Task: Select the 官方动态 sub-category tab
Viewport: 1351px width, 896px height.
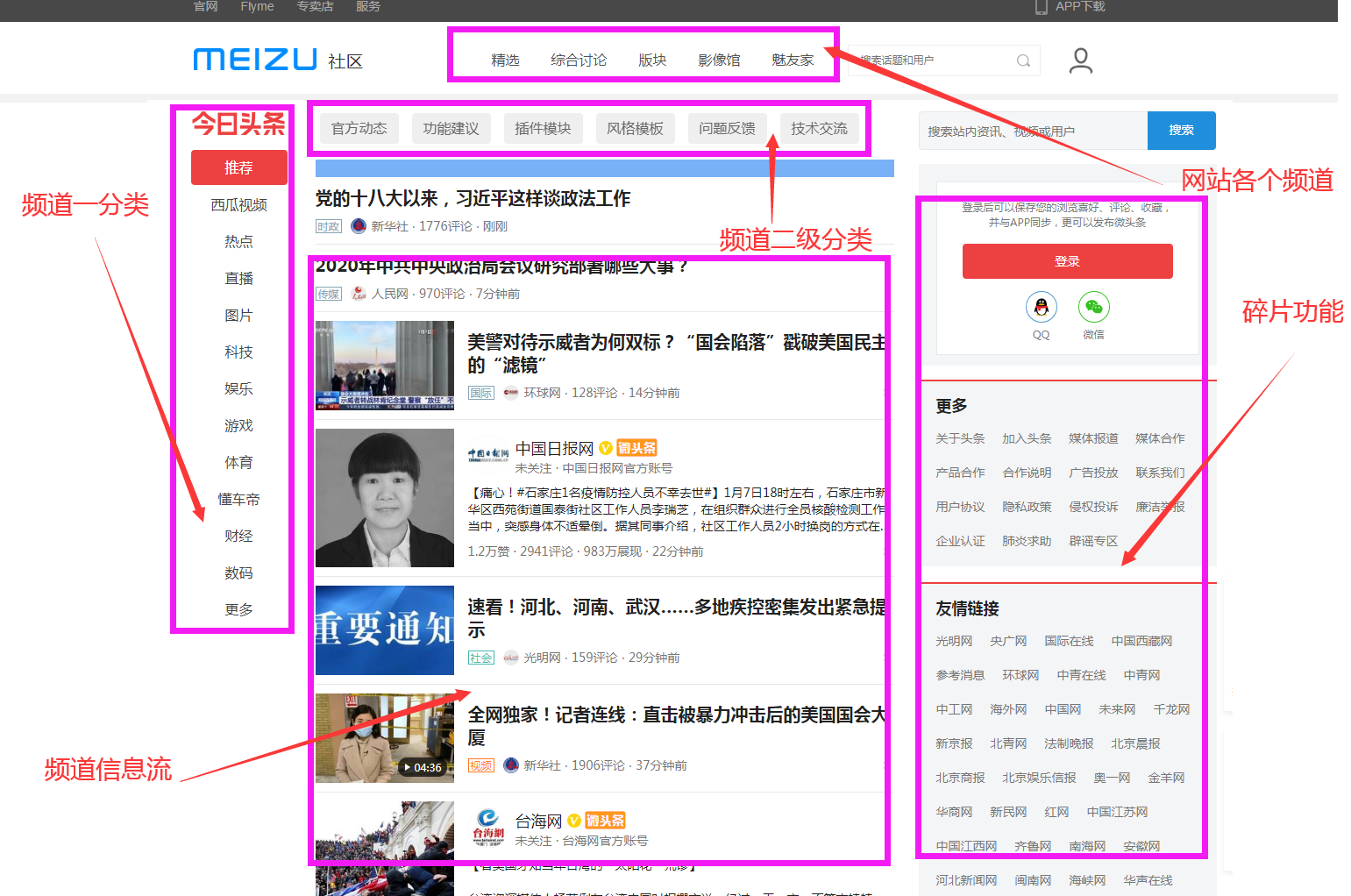Action: click(x=359, y=129)
